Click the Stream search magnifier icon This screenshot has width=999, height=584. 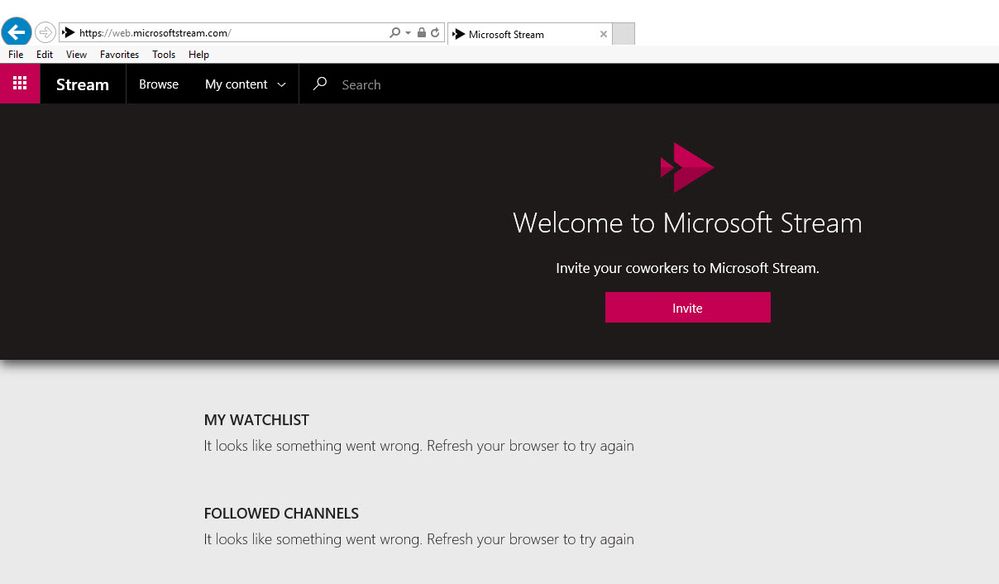[320, 83]
